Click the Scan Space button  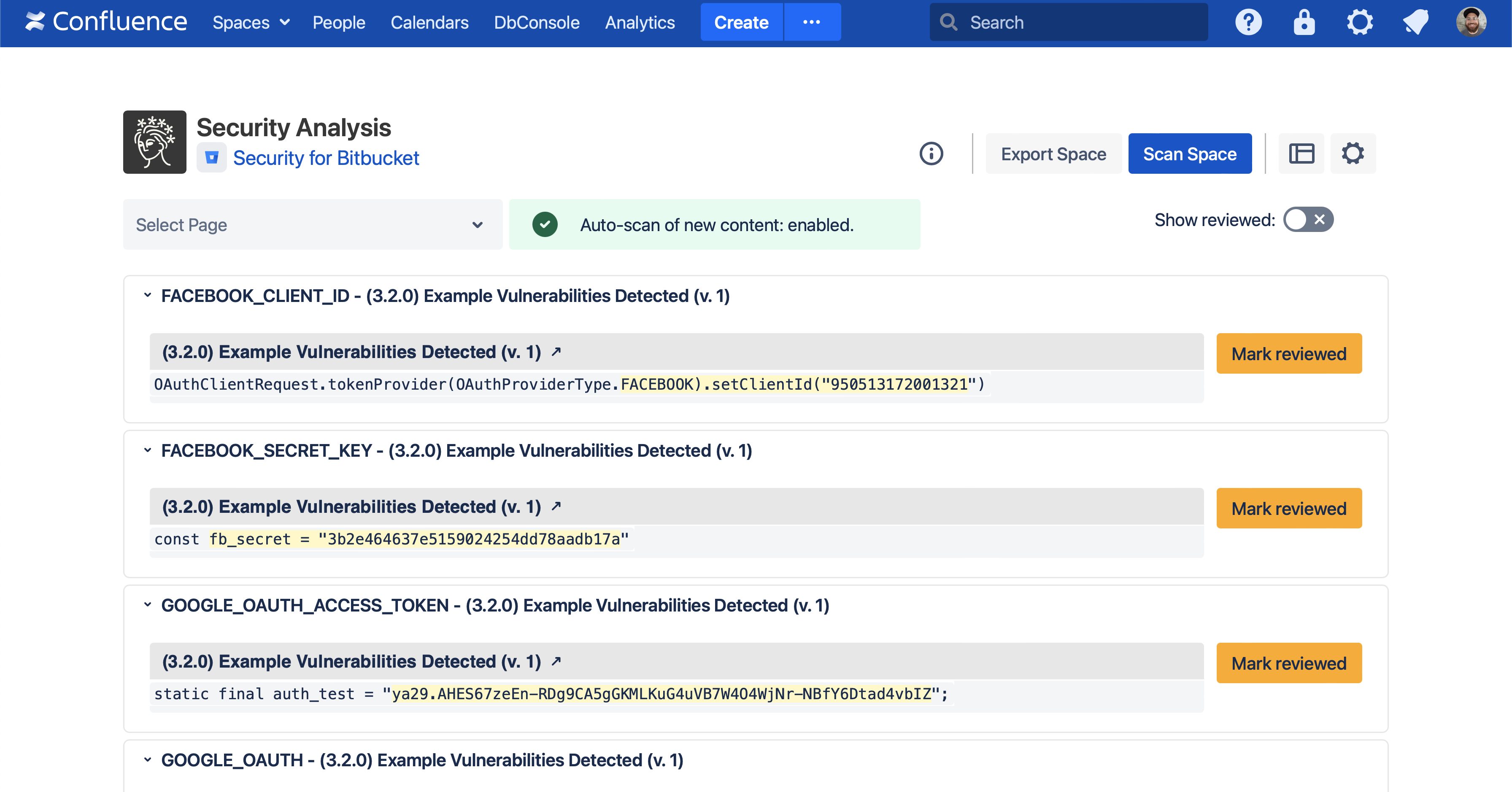1189,154
